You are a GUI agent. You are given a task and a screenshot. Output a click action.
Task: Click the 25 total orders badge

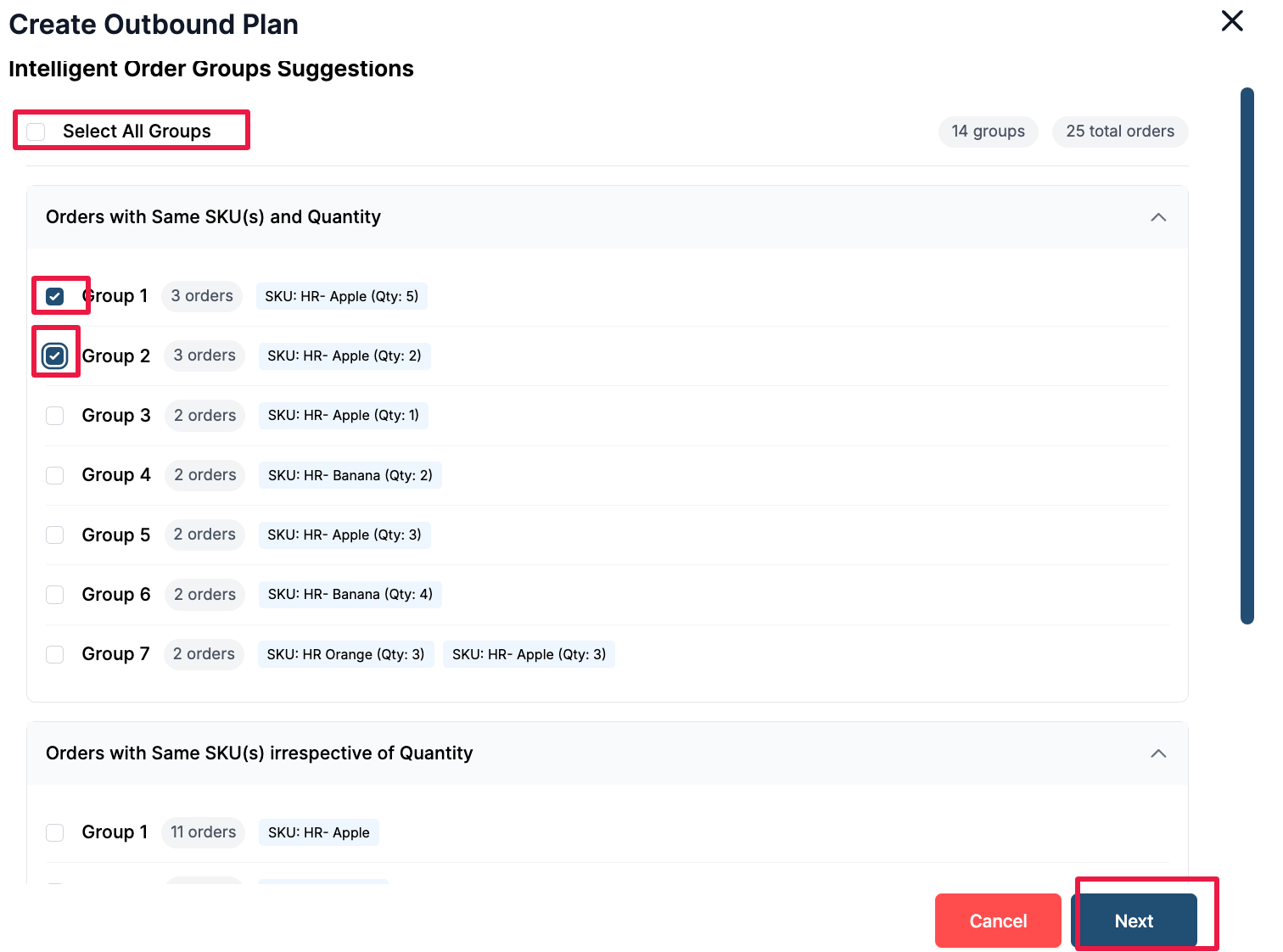[x=1119, y=132]
